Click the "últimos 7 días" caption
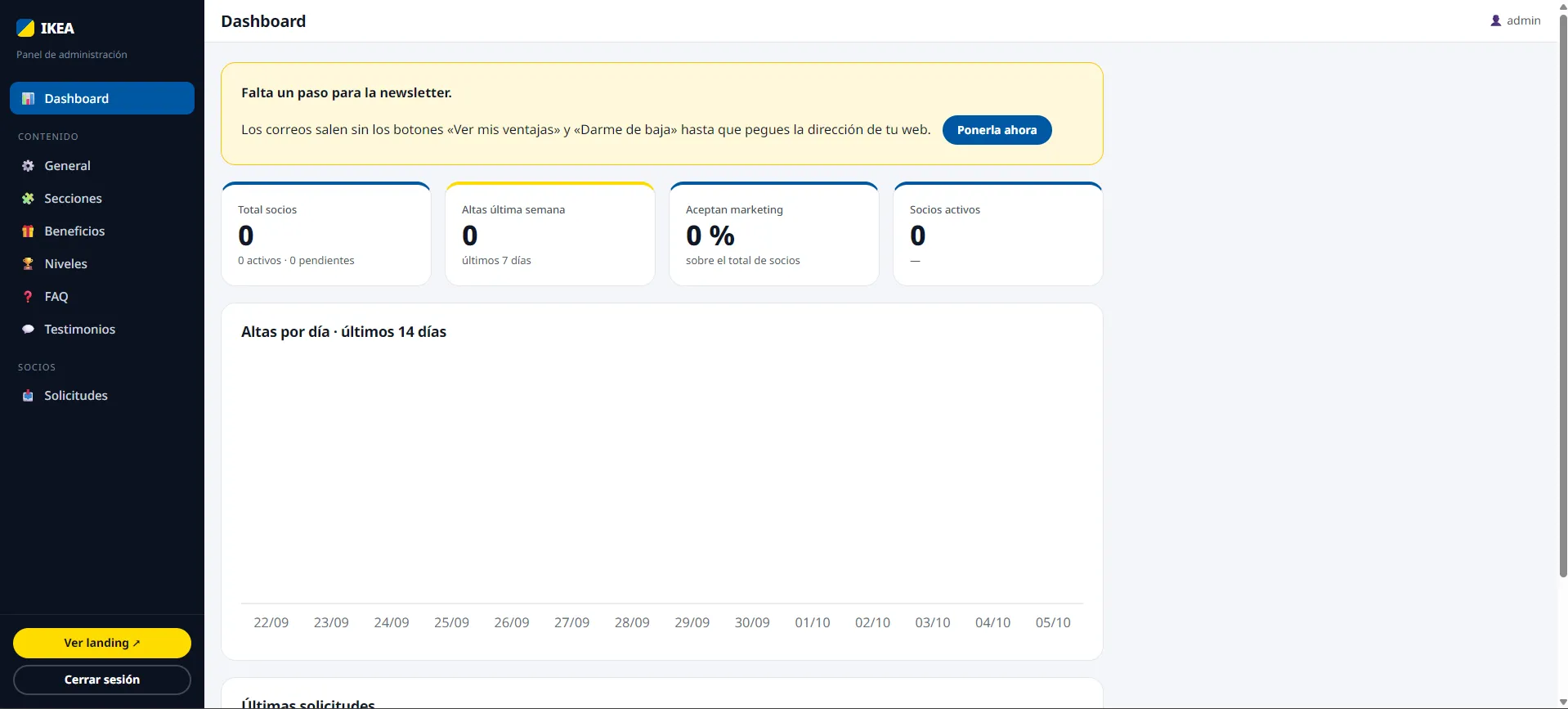The width and height of the screenshot is (1568, 709). 496,261
